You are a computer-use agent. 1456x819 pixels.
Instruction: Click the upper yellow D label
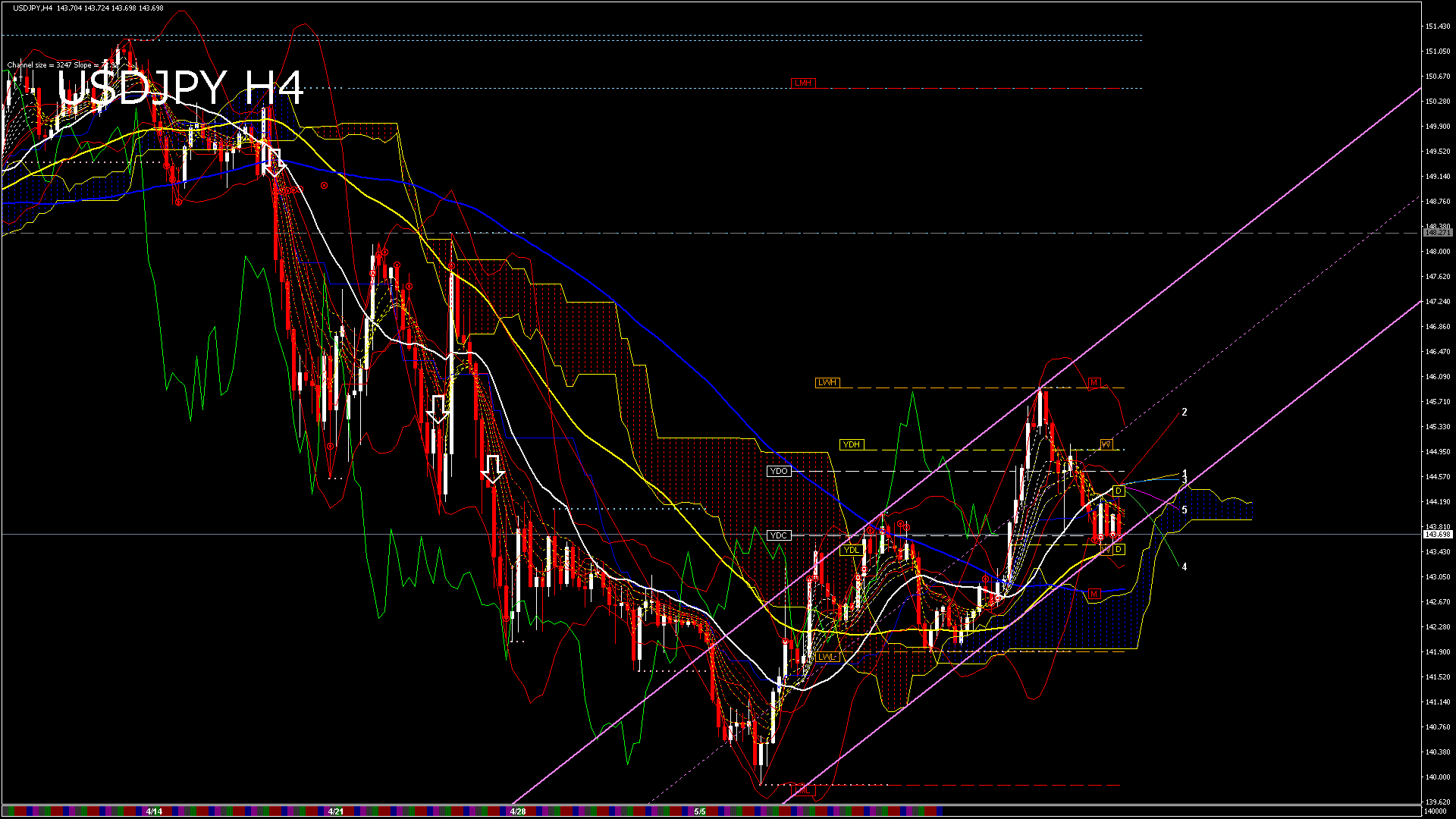point(1118,491)
